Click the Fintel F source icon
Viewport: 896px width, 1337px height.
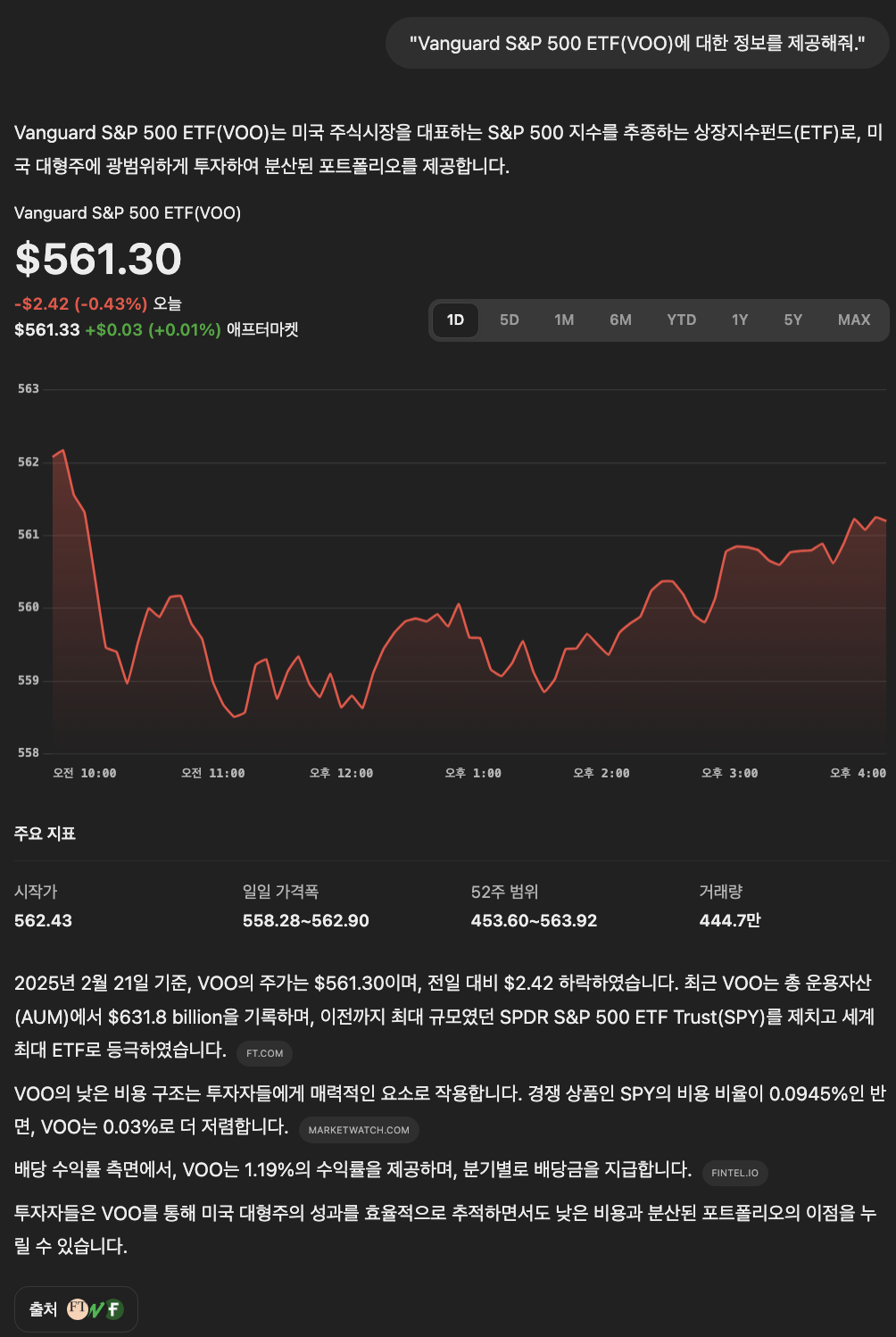pos(114,1309)
